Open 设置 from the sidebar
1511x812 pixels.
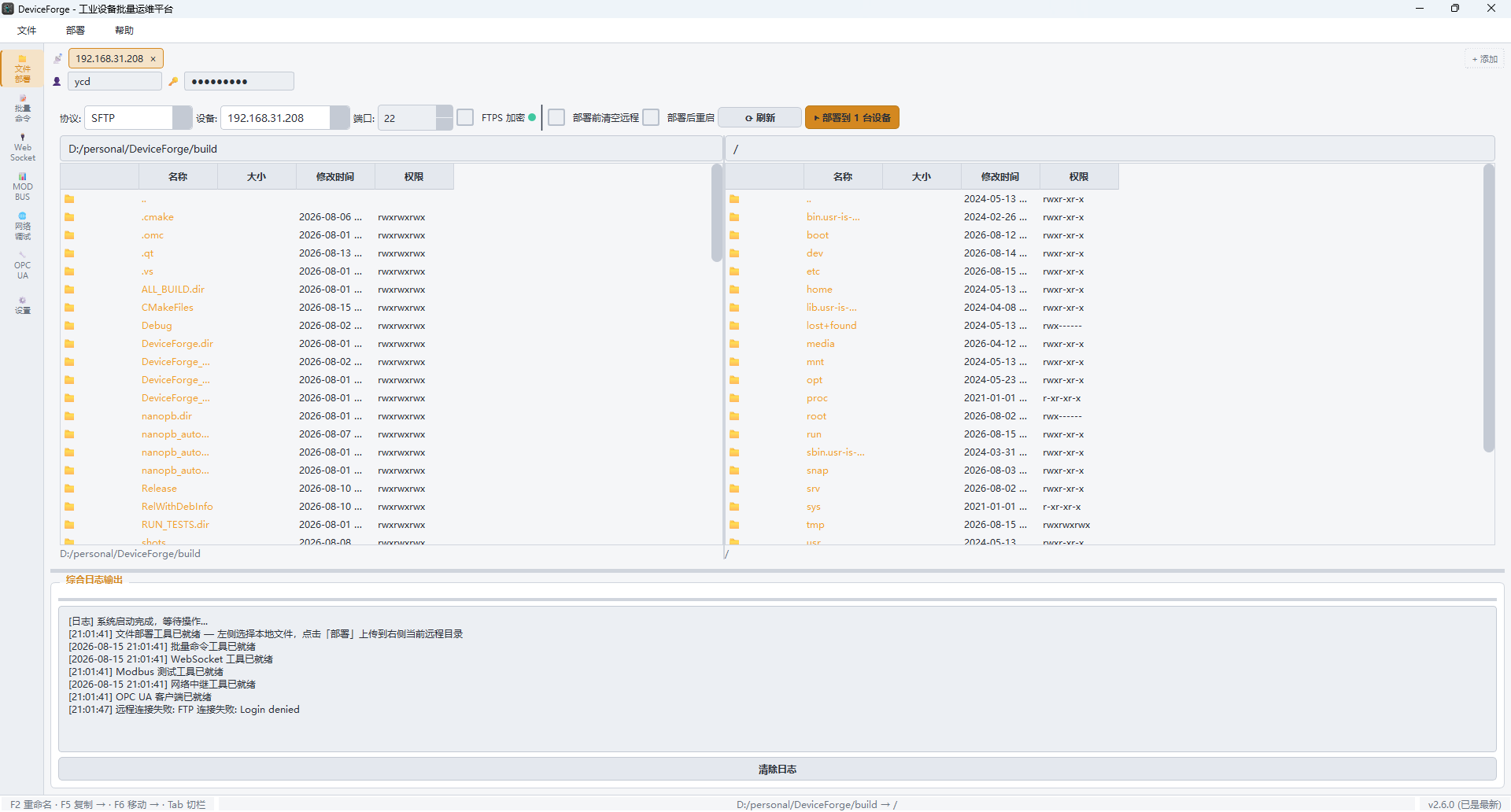tap(22, 304)
